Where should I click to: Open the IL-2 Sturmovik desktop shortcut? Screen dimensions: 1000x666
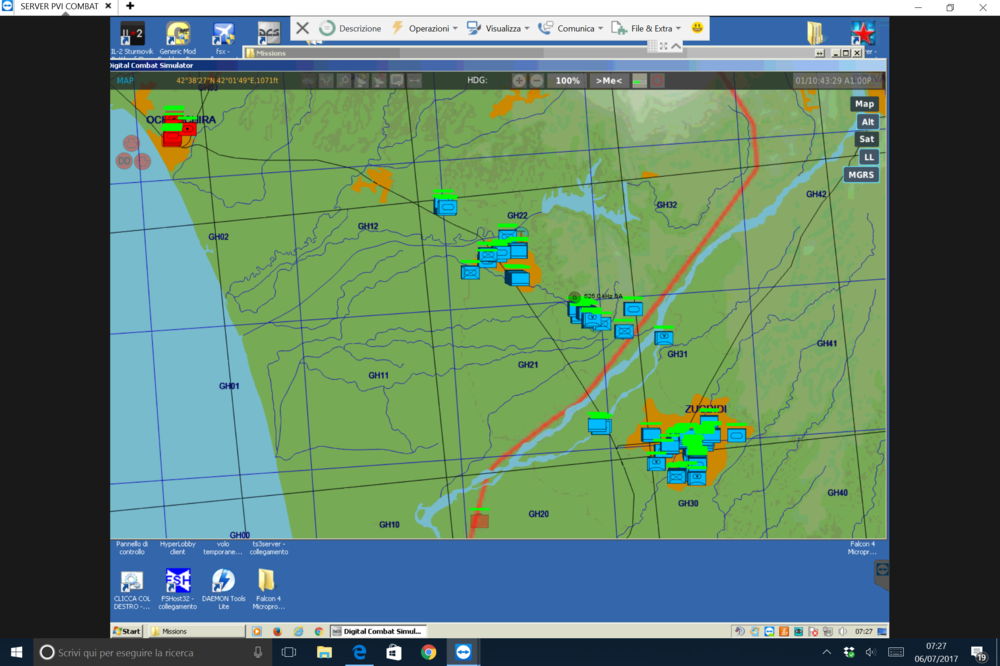pos(132,38)
